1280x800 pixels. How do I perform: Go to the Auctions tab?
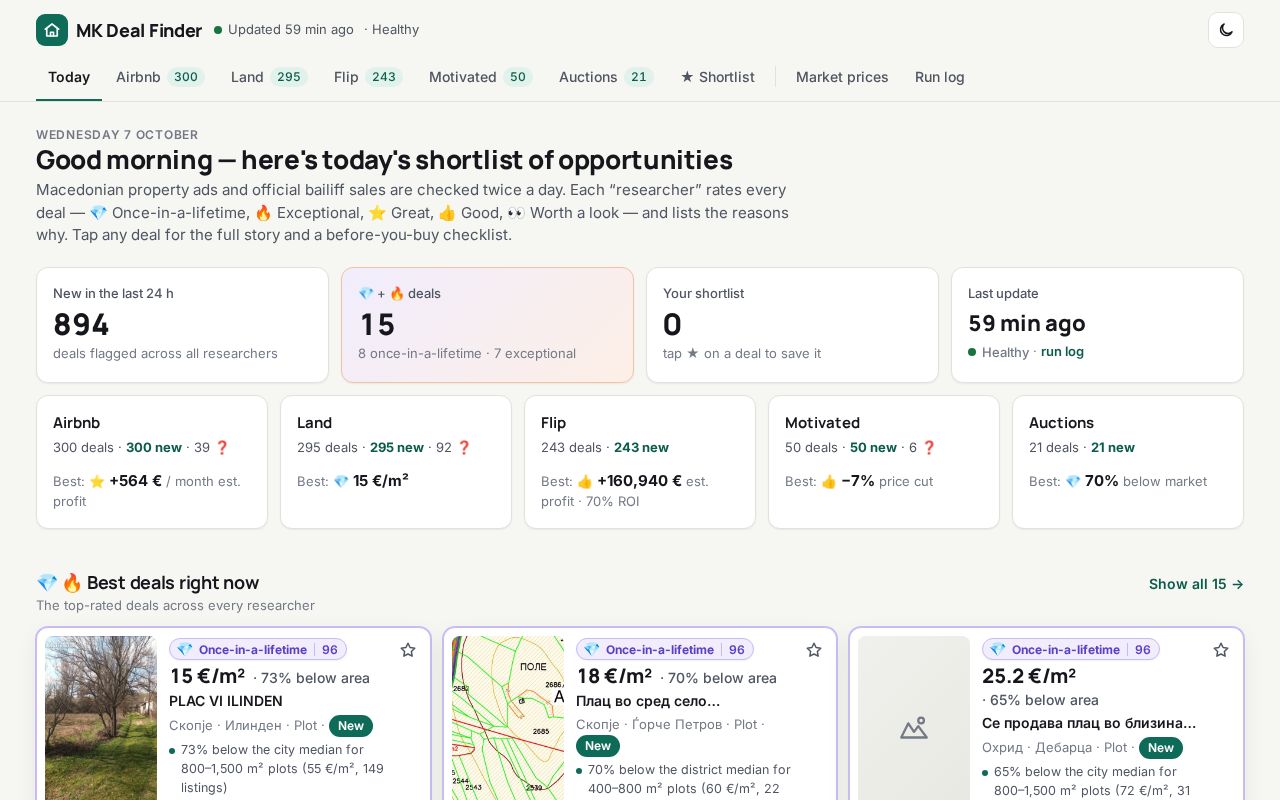coord(606,77)
